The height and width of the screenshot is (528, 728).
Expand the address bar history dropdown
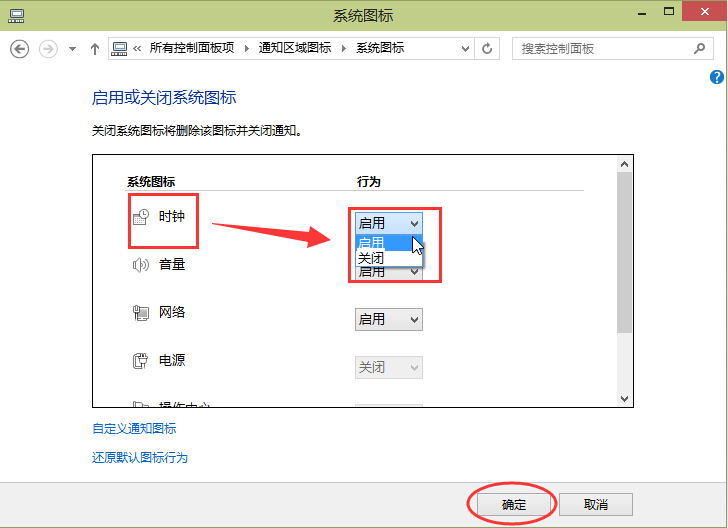click(465, 48)
